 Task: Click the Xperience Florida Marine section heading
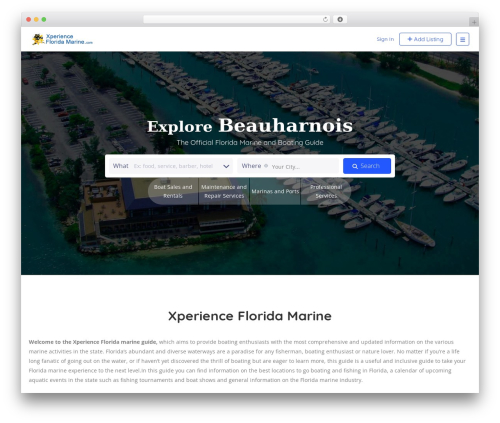pos(250,316)
